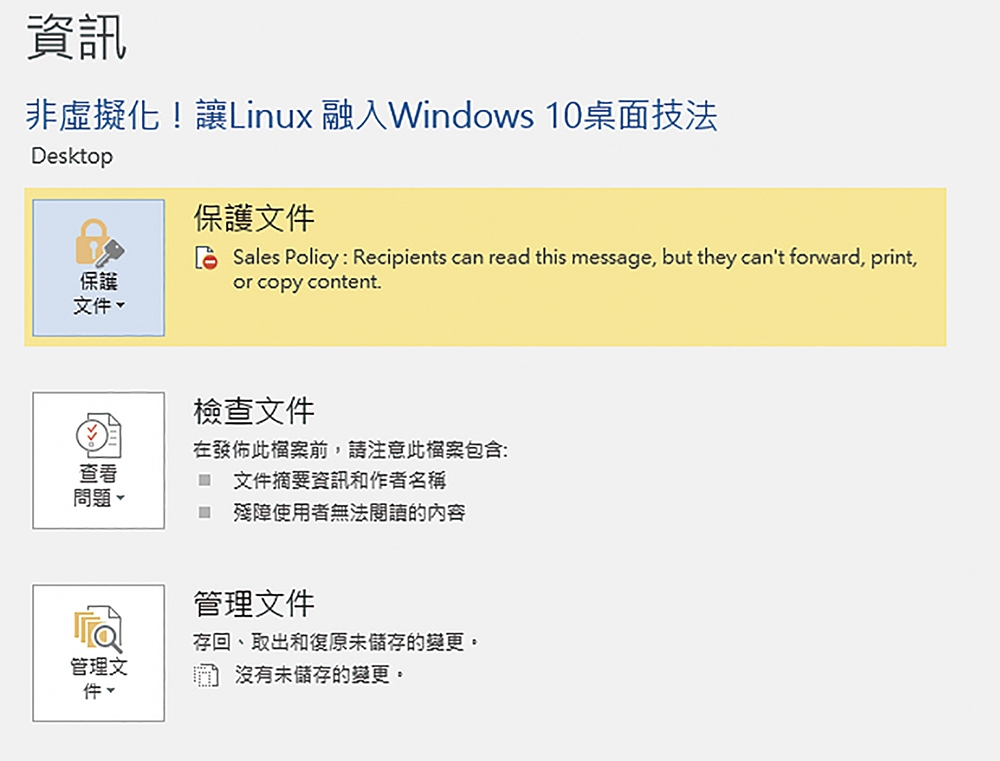
Task: Click the 保護文件 section heading
Action: click(x=254, y=218)
